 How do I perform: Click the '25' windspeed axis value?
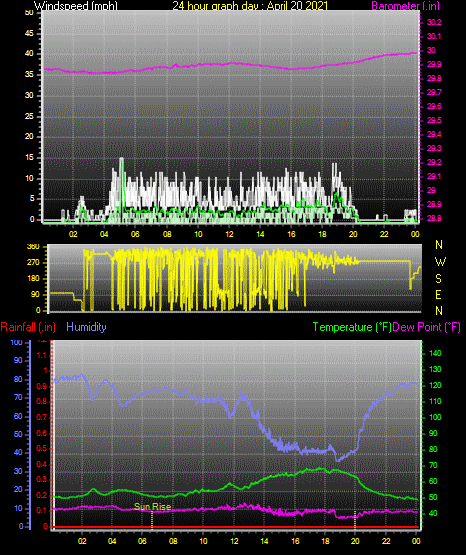29,116
